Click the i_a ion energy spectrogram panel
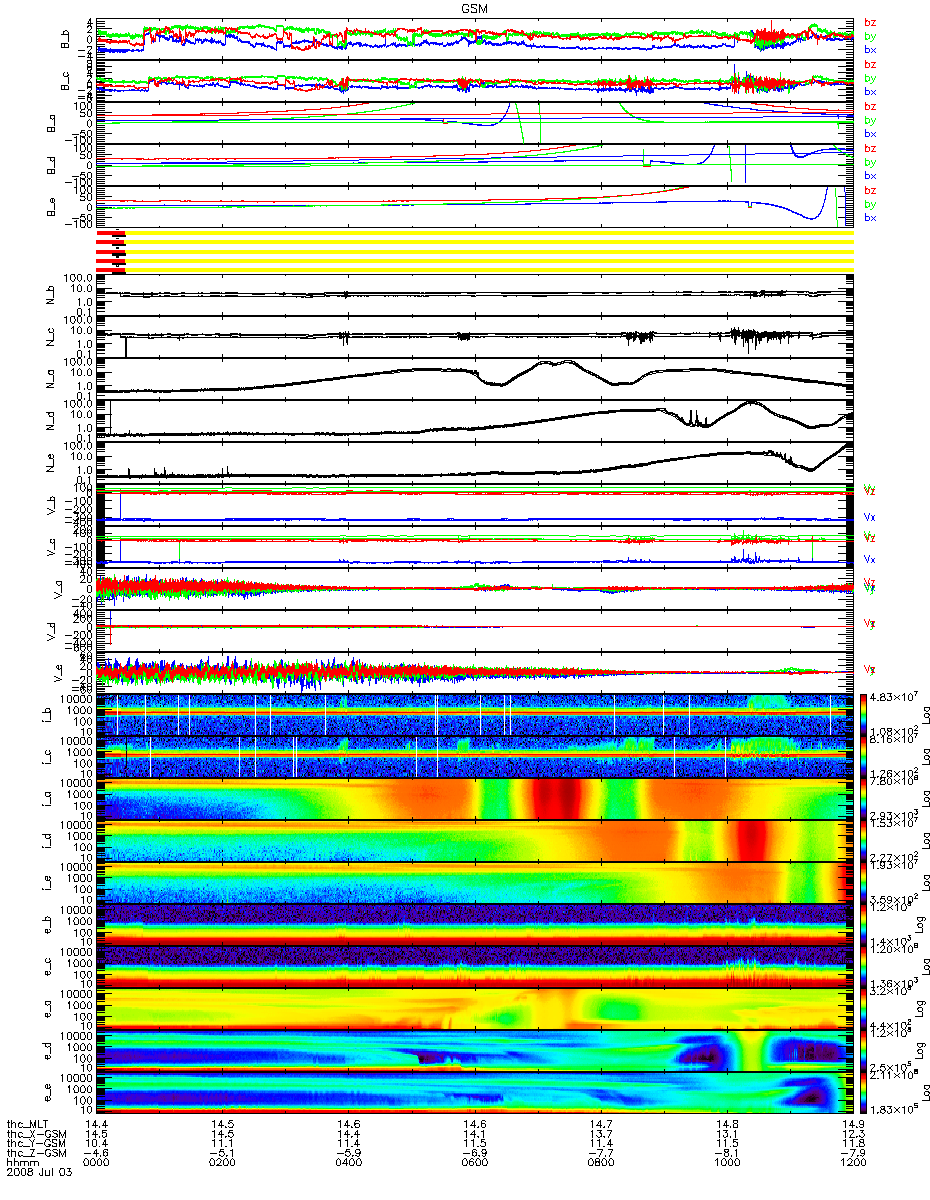 (x=475, y=799)
